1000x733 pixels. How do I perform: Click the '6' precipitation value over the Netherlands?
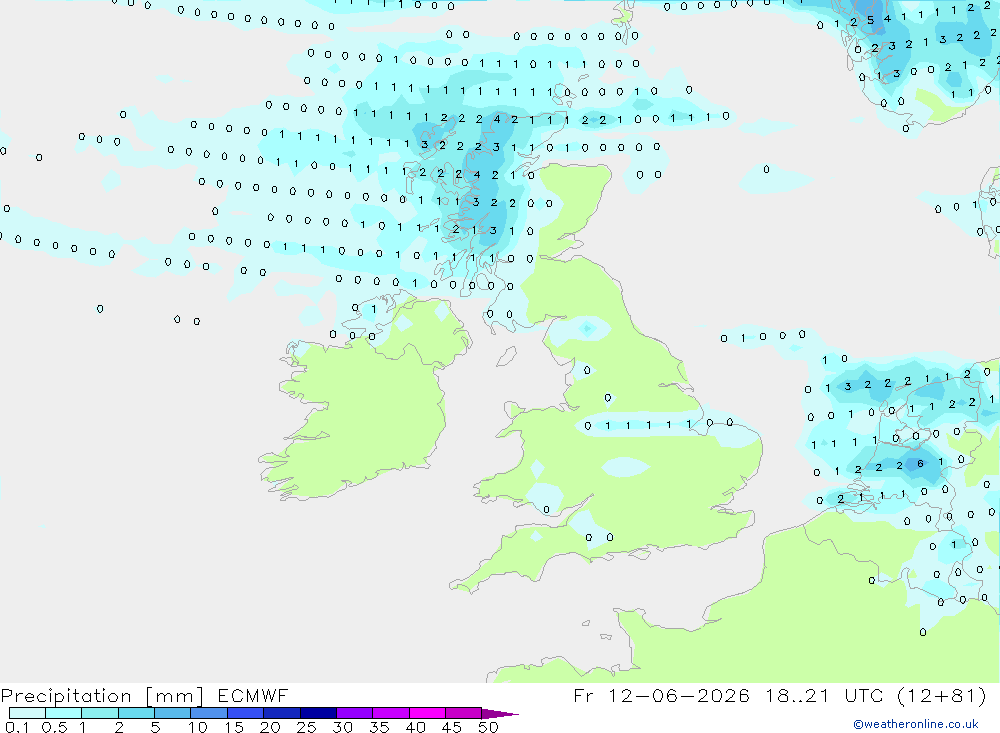click(x=920, y=464)
